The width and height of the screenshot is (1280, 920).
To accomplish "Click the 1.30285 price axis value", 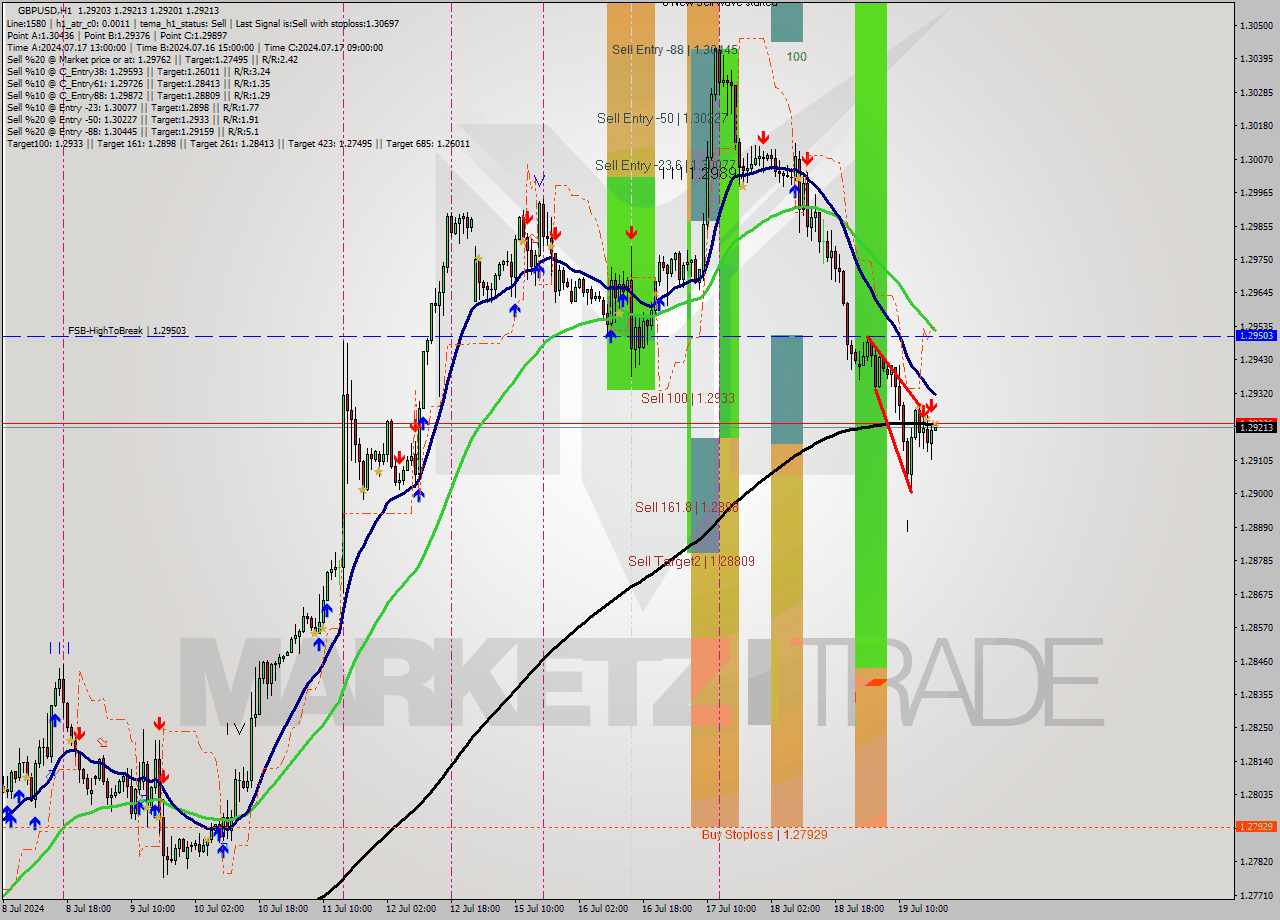I will [1256, 92].
